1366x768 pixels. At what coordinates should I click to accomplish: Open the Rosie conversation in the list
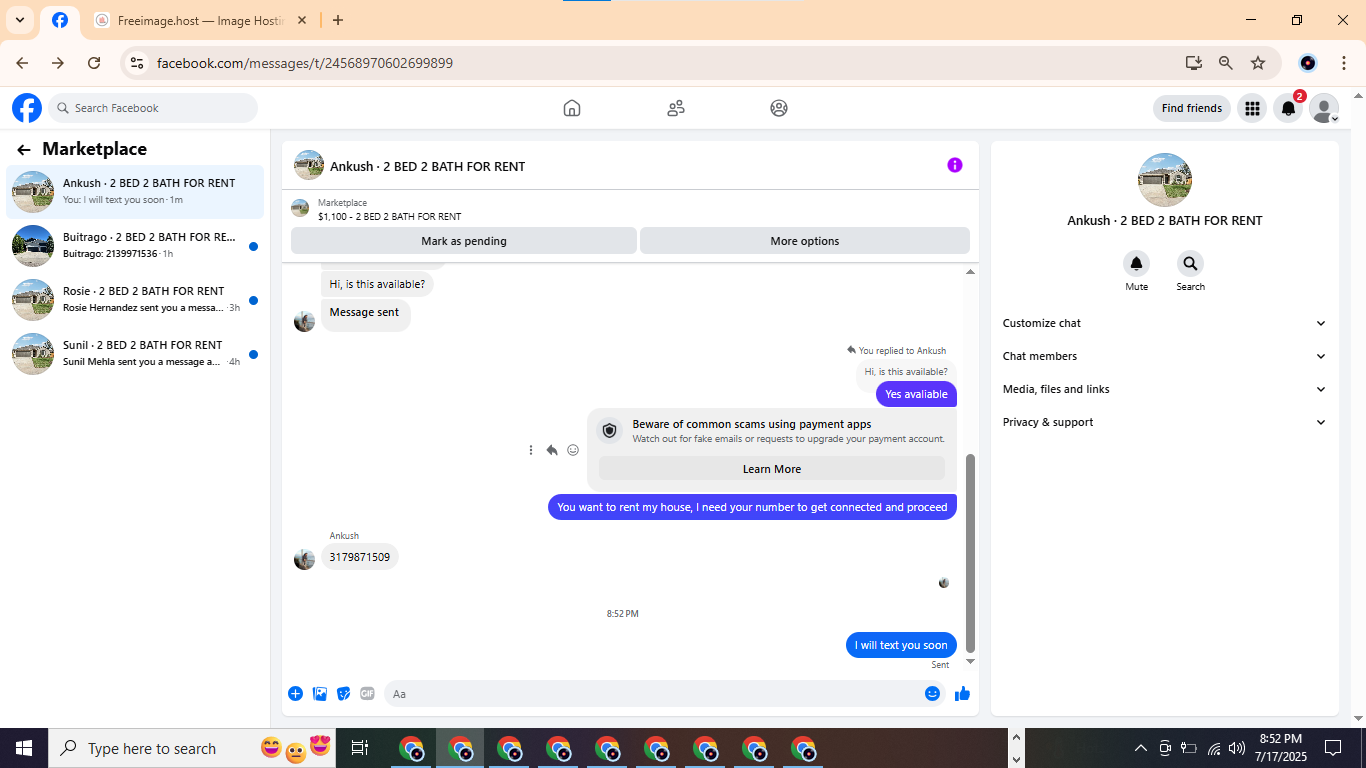coord(135,299)
